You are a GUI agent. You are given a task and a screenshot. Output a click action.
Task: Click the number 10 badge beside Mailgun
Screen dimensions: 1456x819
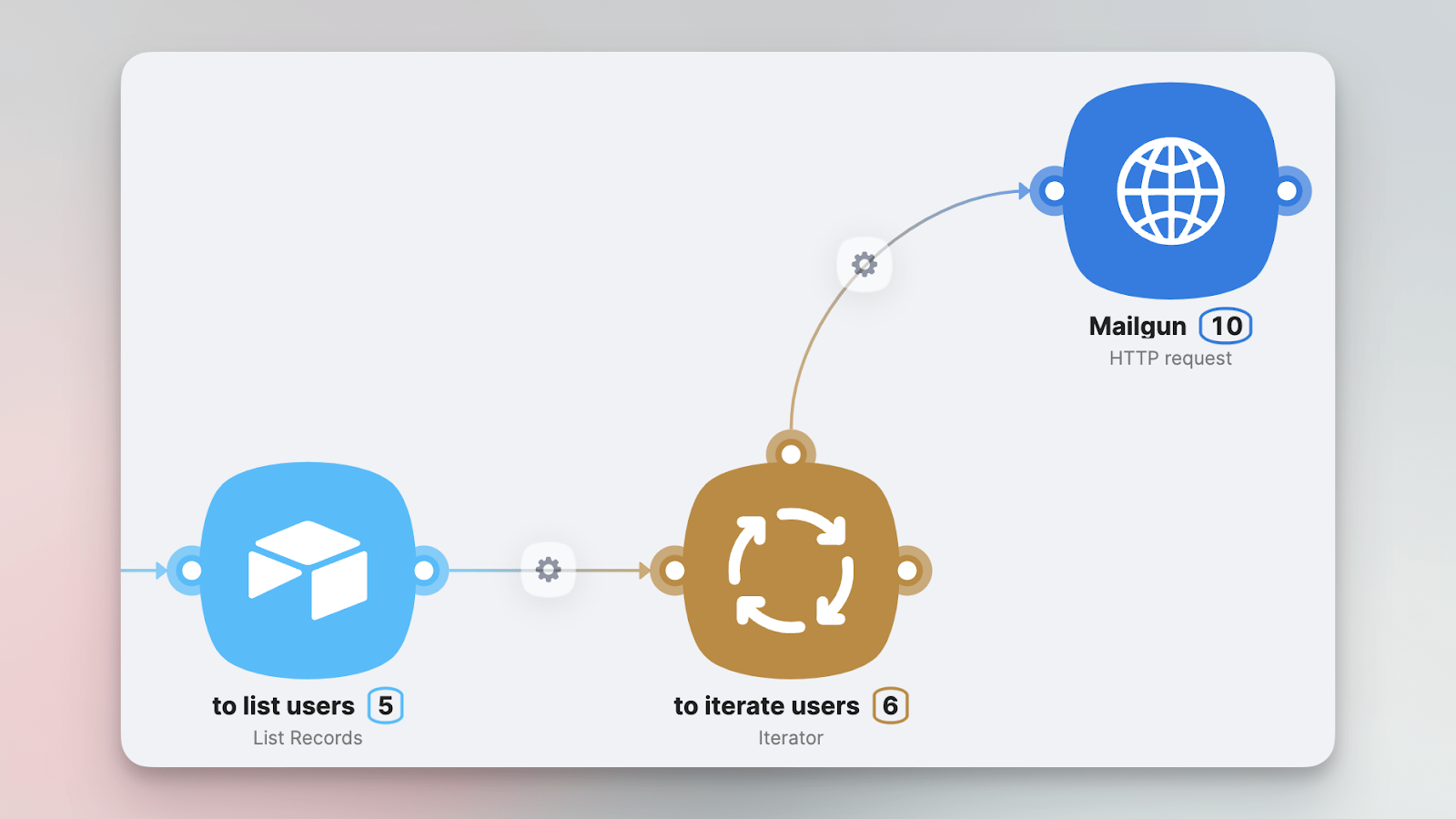click(1226, 326)
